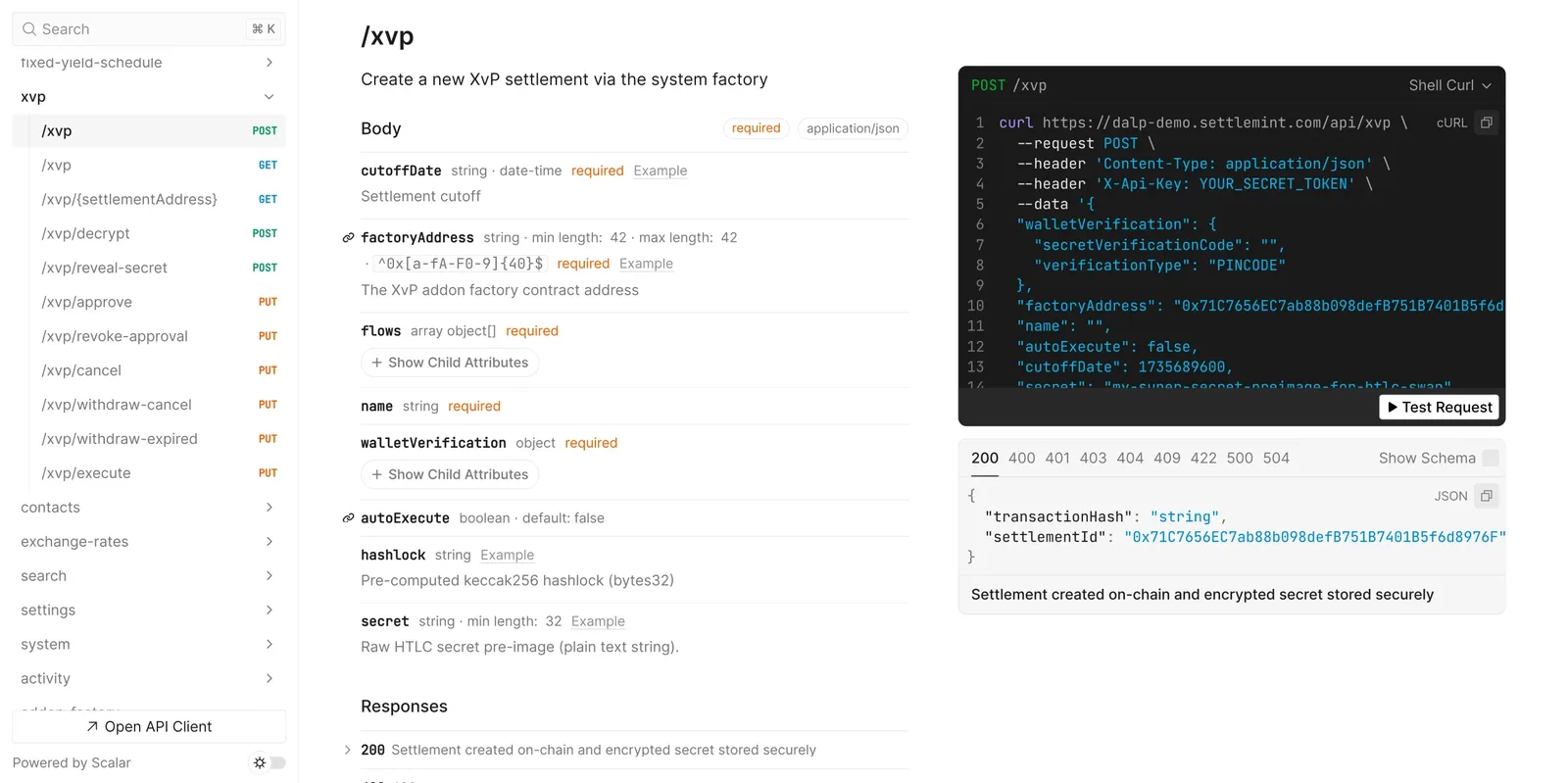Open the /xvp/revoke-approval endpoint
The height and width of the screenshot is (783, 1568).
[149, 336]
